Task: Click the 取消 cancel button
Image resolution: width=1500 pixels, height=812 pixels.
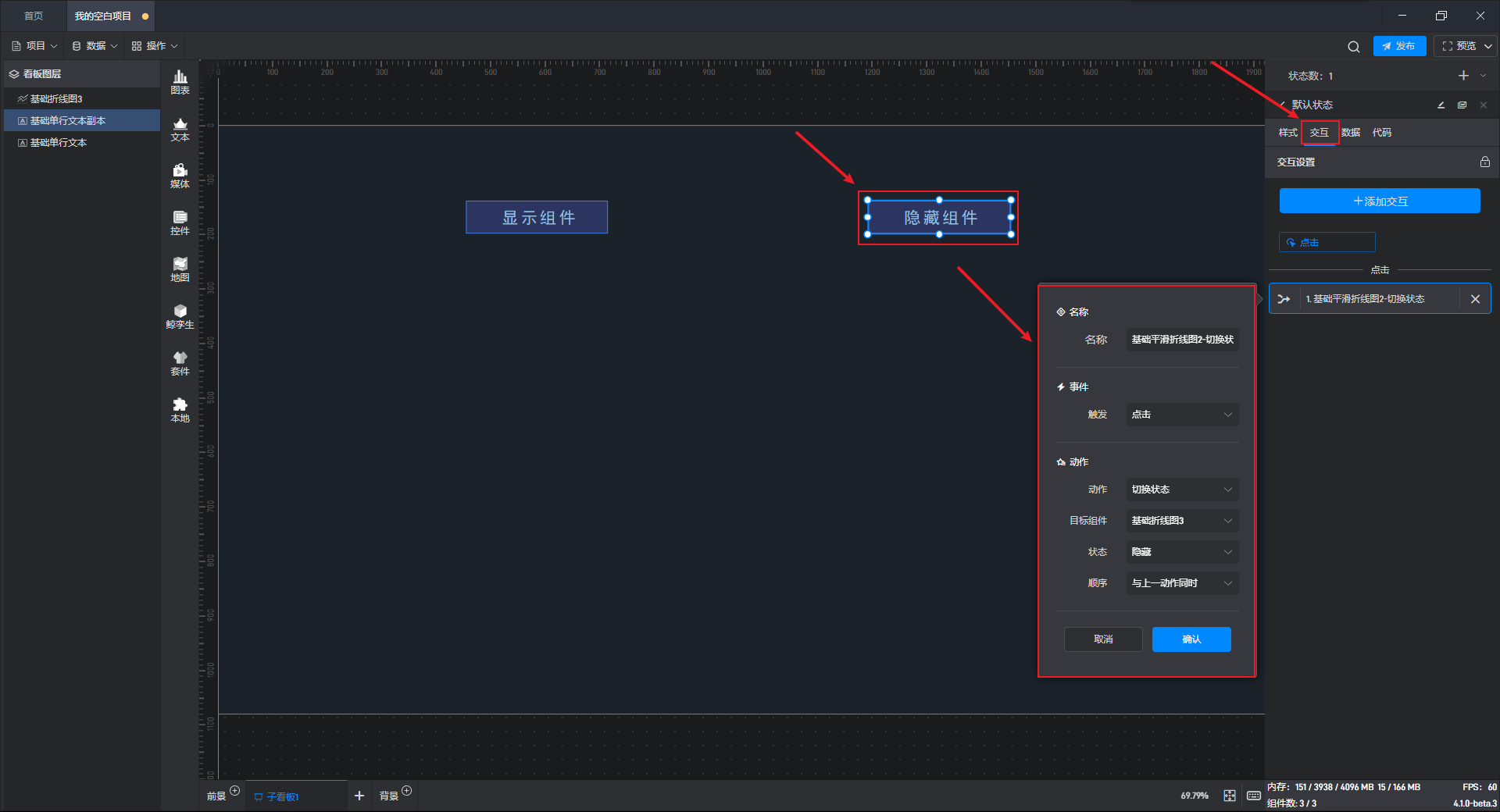Action: tap(1103, 639)
